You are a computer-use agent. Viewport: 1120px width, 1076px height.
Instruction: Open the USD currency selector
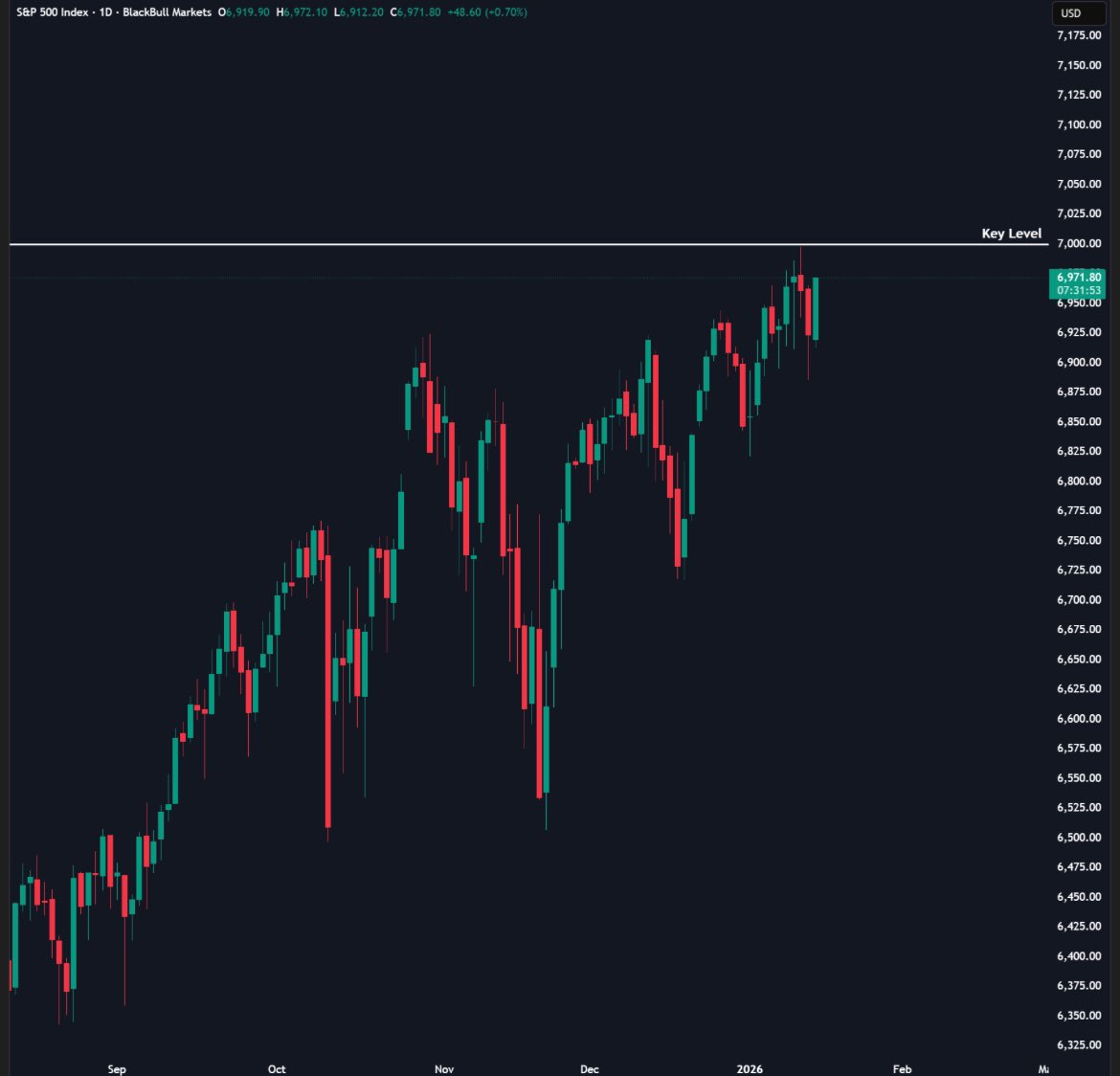point(1078,12)
